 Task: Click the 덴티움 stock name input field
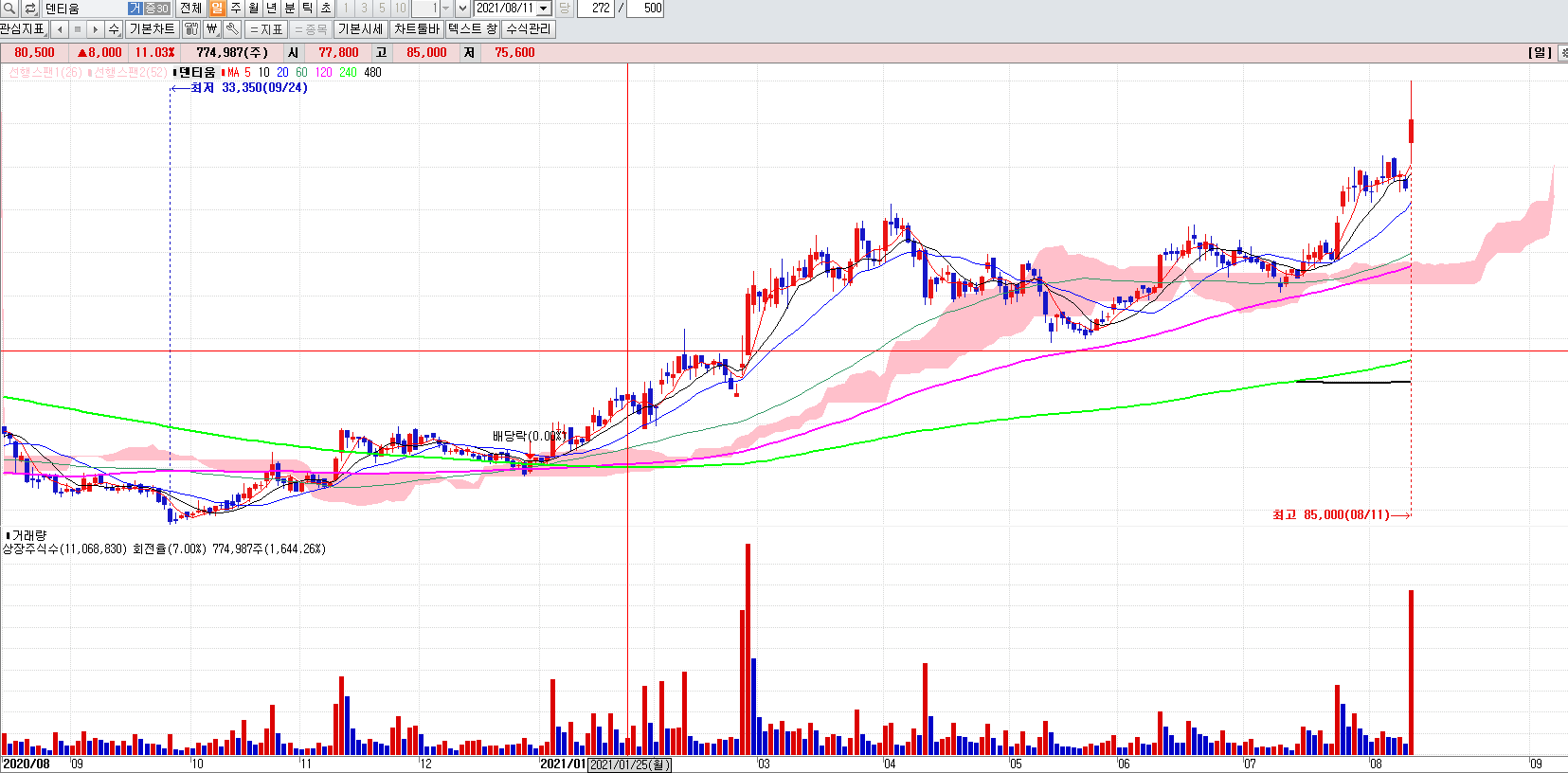coord(84,9)
